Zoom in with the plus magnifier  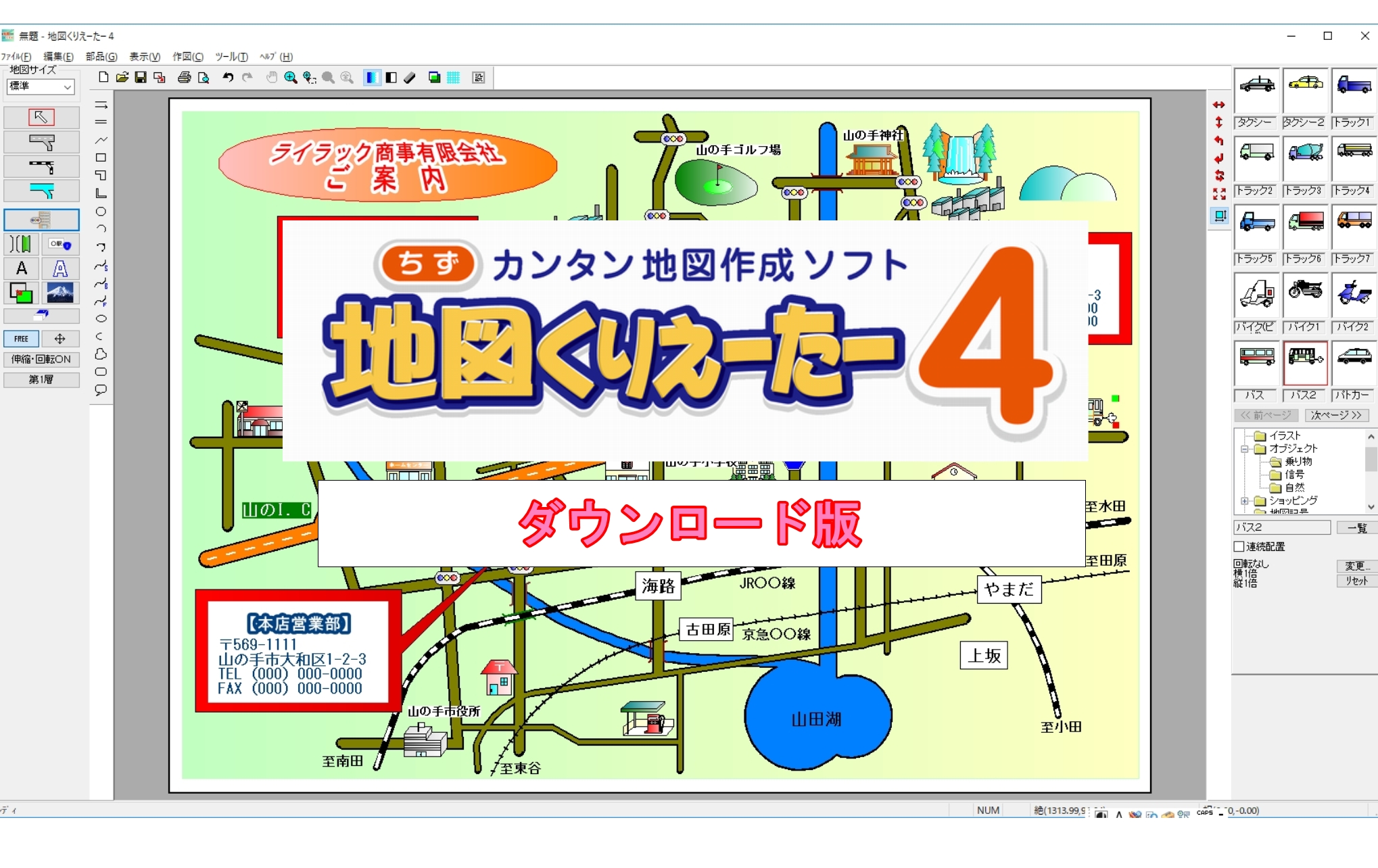[x=291, y=78]
